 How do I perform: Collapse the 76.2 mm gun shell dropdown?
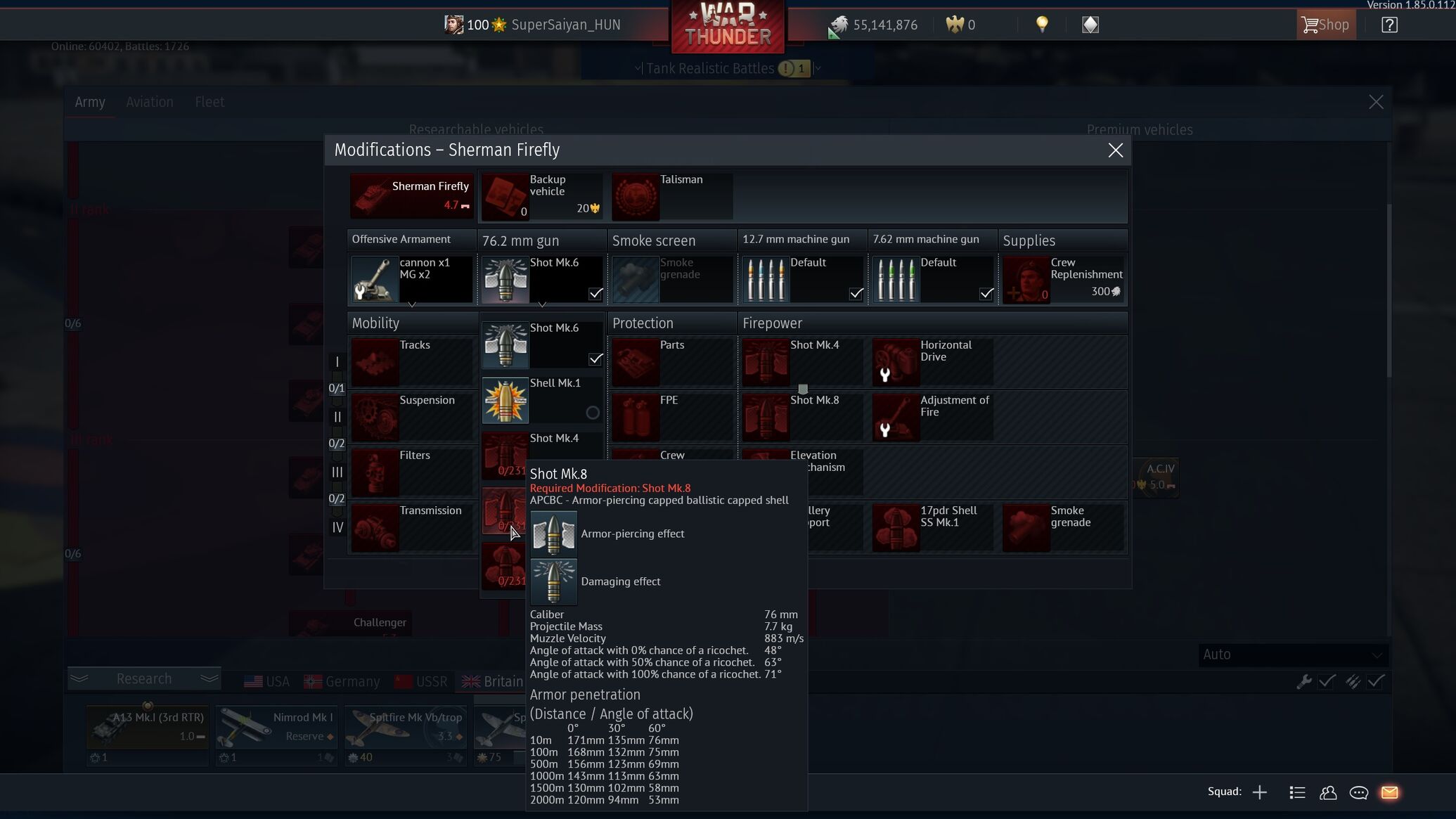point(542,304)
